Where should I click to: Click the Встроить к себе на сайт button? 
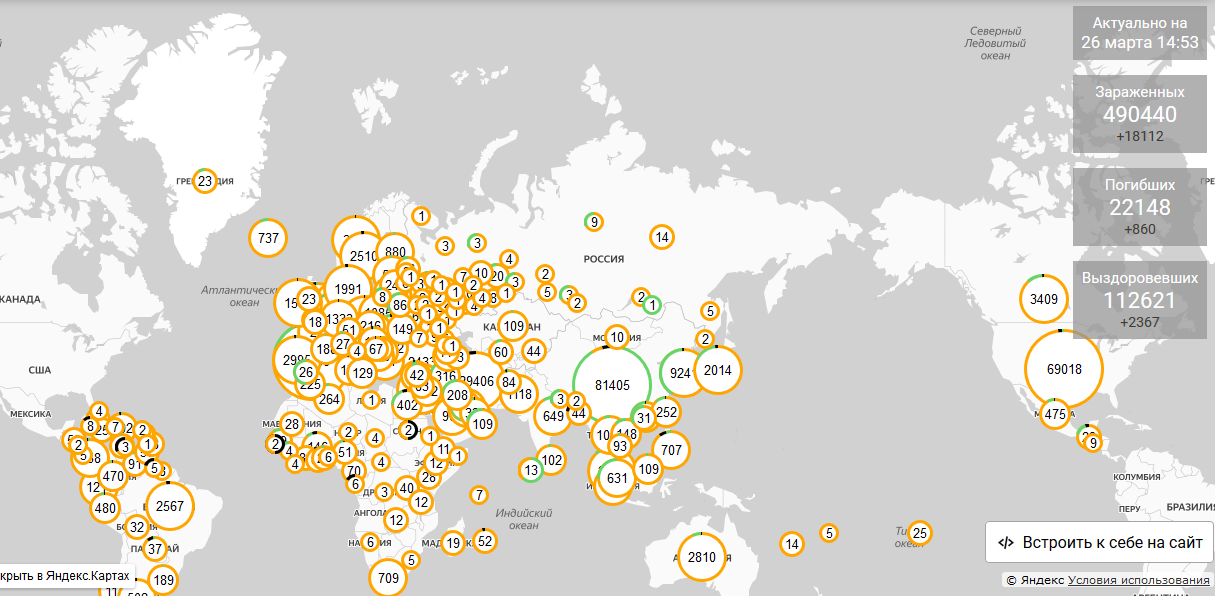1099,542
